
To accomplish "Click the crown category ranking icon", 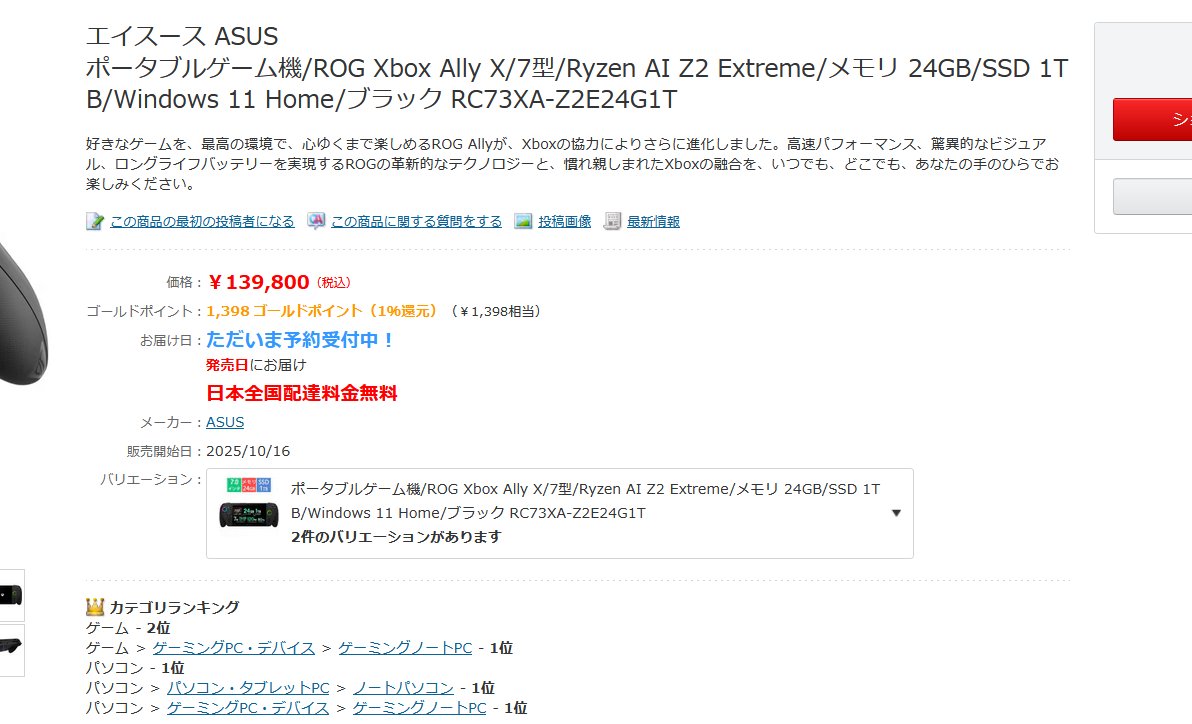I will click(x=94, y=607).
